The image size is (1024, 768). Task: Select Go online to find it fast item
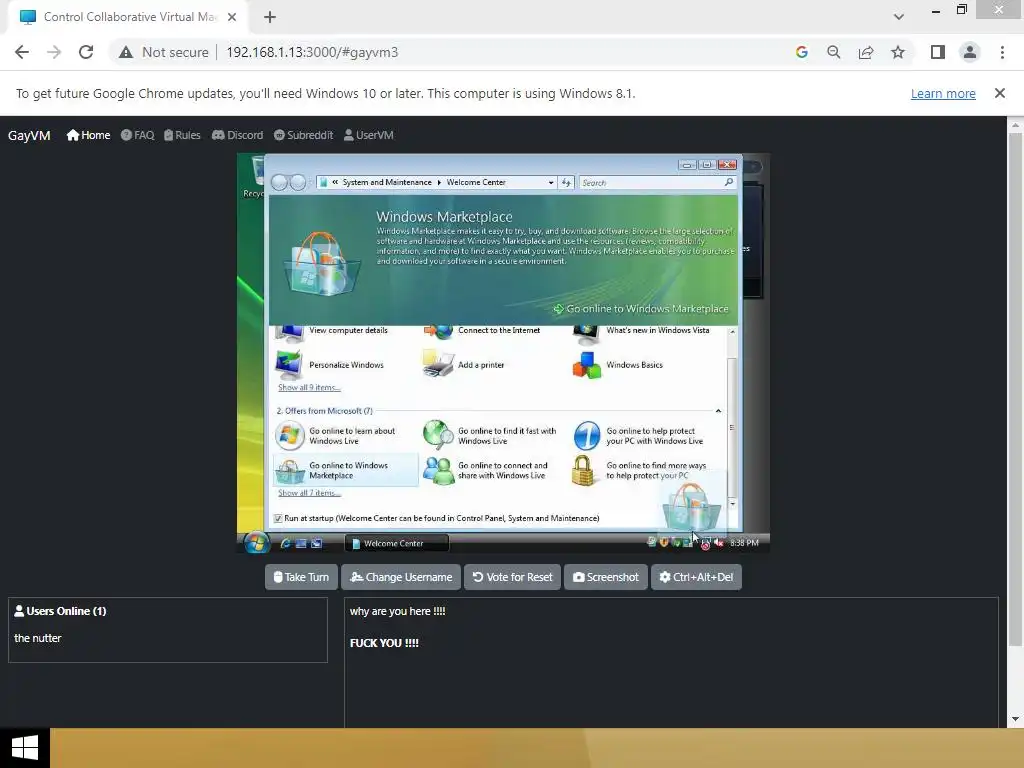490,436
